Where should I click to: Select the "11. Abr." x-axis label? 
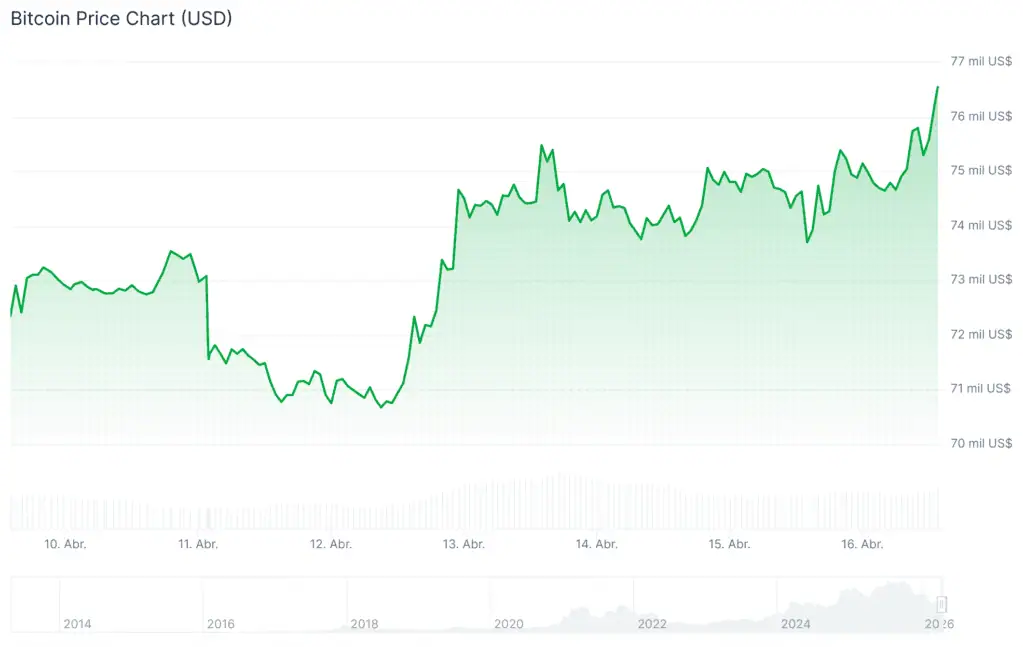198,544
